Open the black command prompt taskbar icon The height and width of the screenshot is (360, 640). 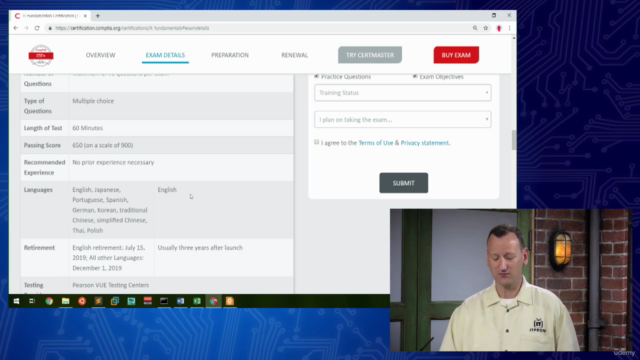tap(164, 301)
